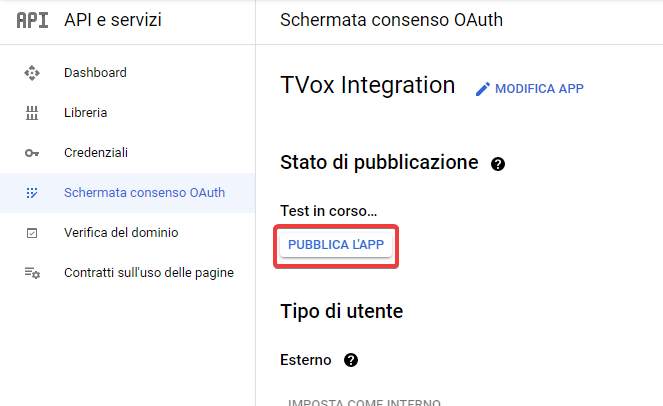Click the Contratti sull'uso settings-list icon
This screenshot has height=406, width=663.
click(x=32, y=273)
